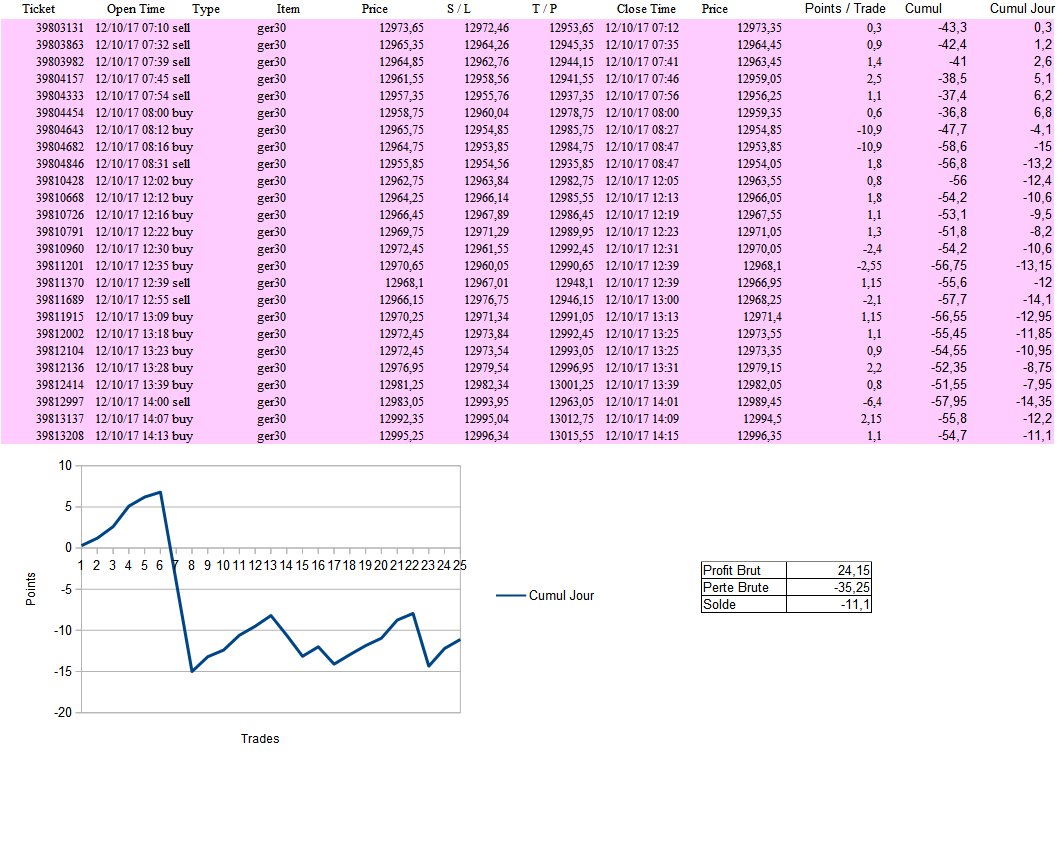Select open time 12/10/17 12:55 sell
The width and height of the screenshot is (1057, 847).
tap(142, 299)
